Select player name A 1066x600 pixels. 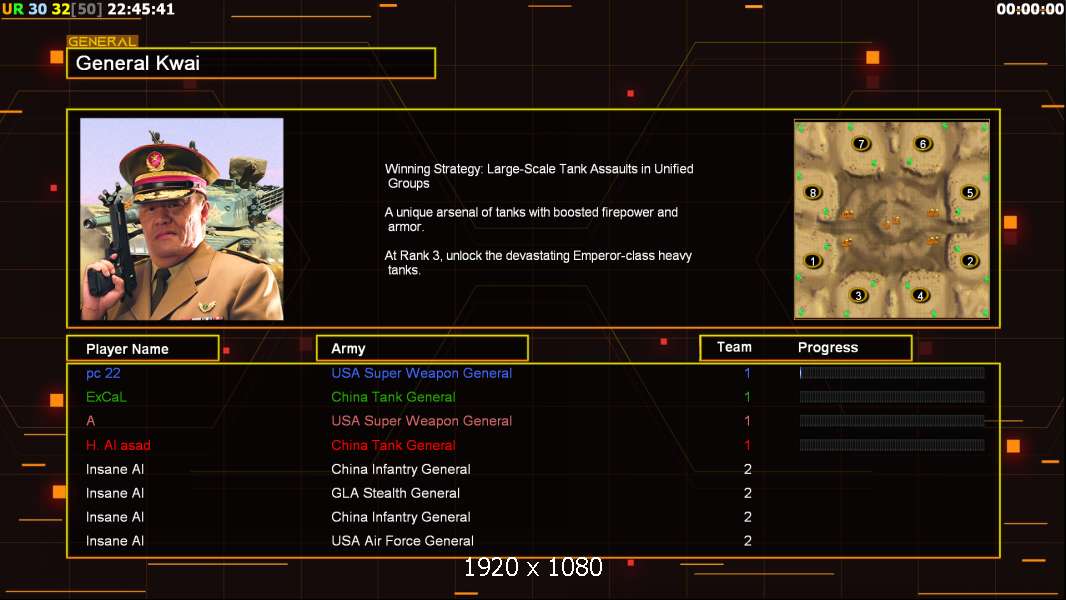tap(90, 421)
